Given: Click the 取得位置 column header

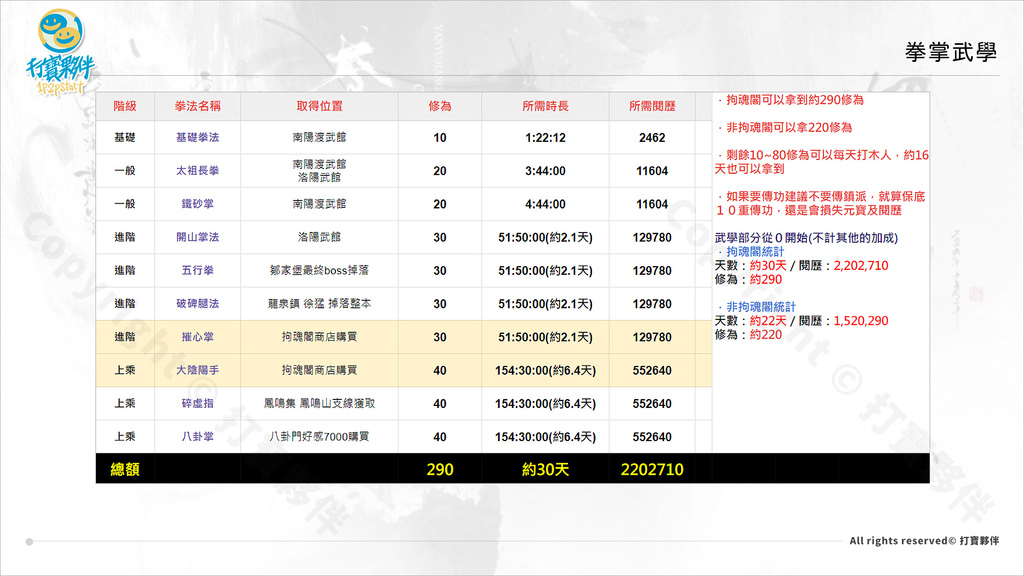Looking at the screenshot, I should (319, 106).
